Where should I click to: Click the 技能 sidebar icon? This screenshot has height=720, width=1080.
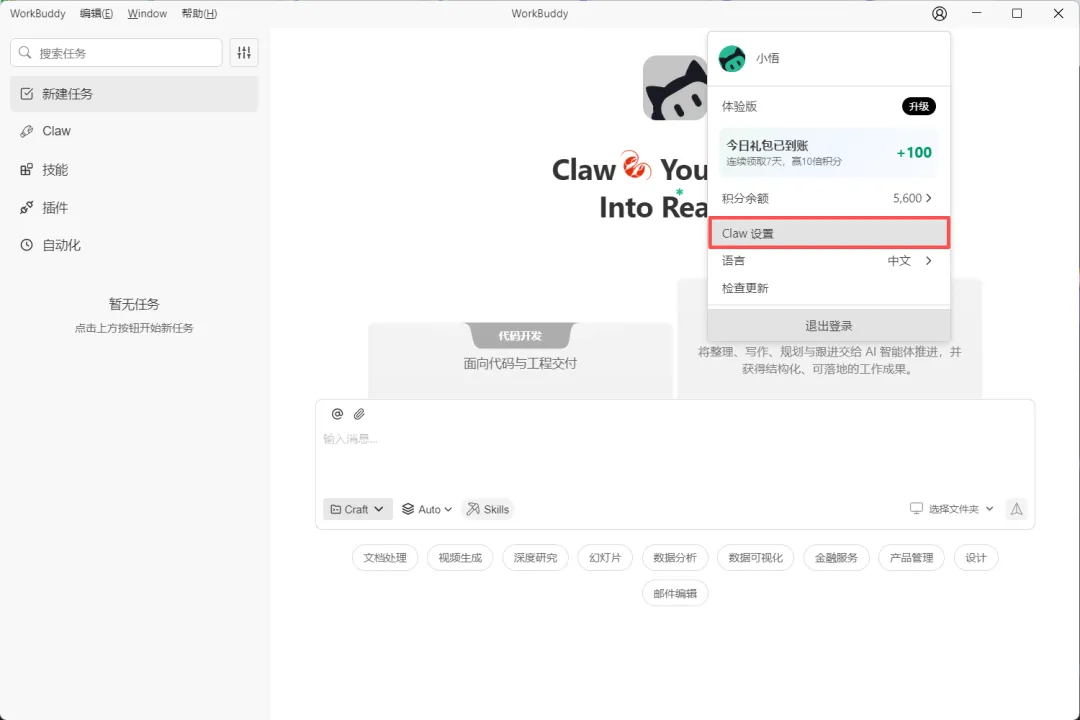[x=26, y=169]
